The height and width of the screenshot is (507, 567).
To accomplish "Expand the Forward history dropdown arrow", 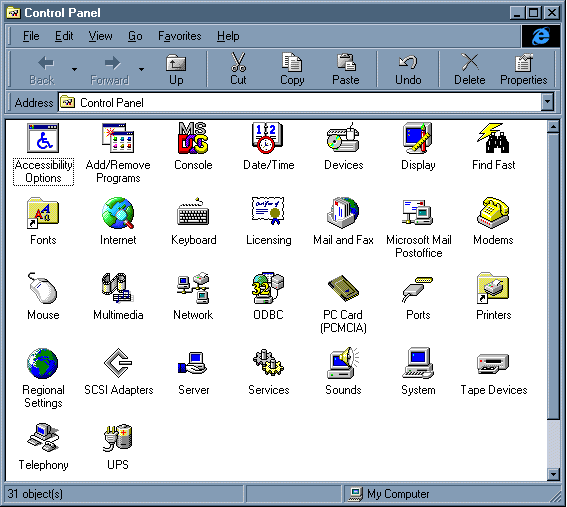I will (141, 69).
